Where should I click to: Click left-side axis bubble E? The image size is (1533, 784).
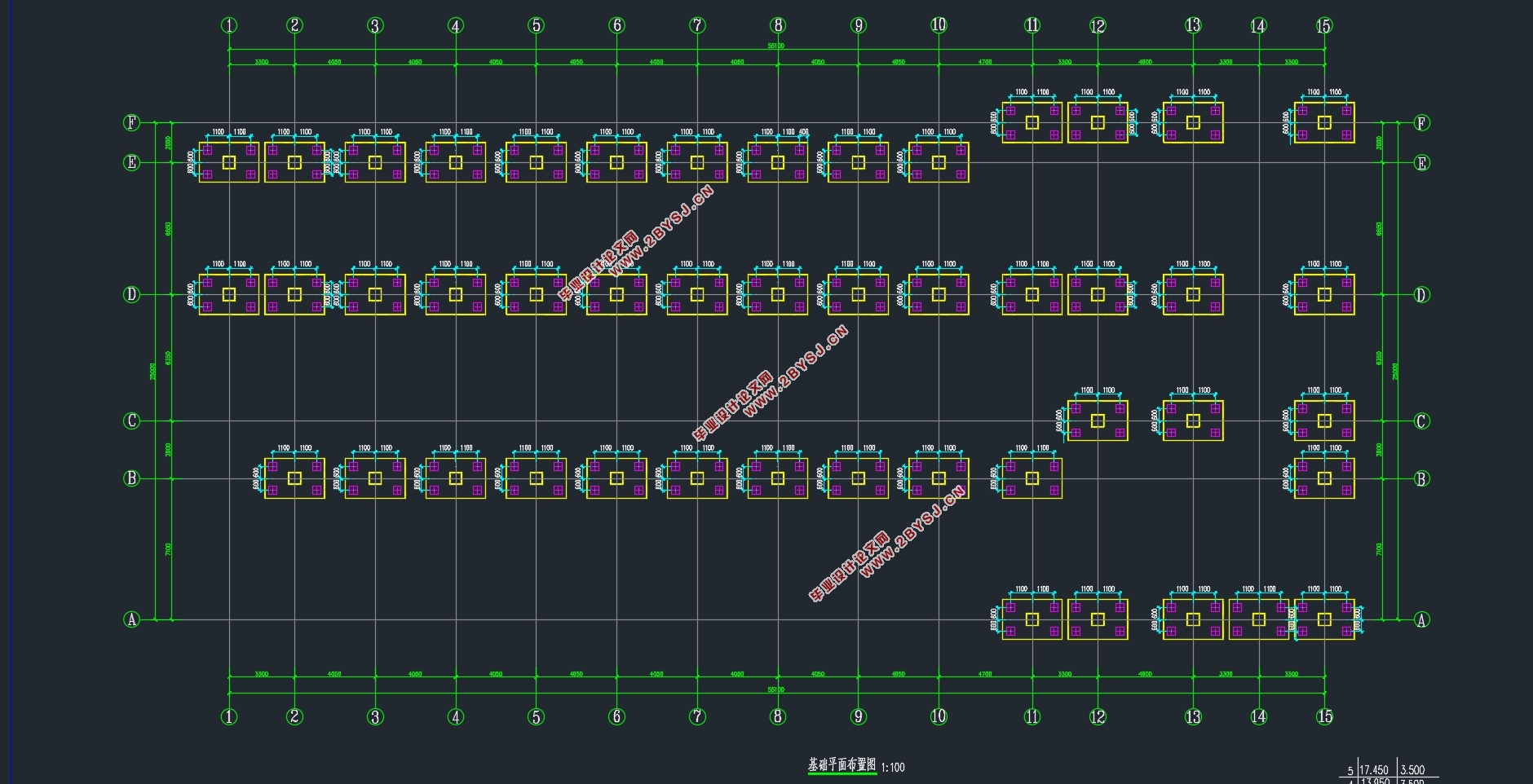(131, 162)
